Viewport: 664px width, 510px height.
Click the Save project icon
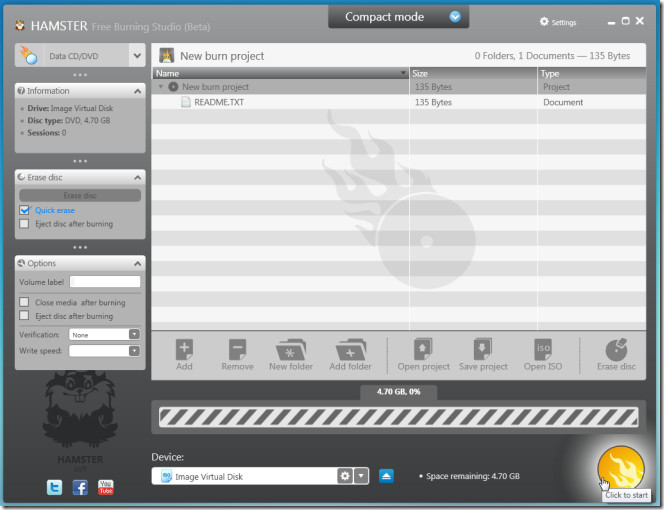pyautogui.click(x=483, y=349)
